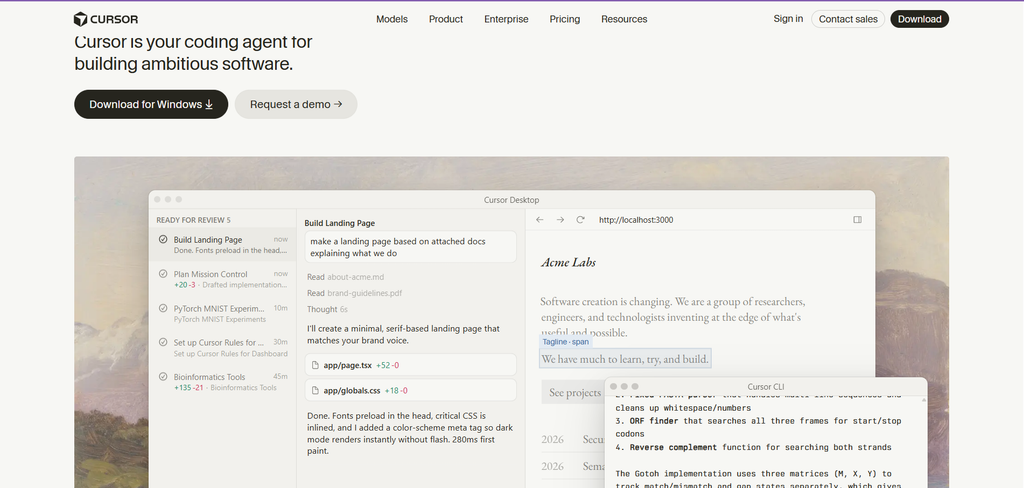The width and height of the screenshot is (1024, 488).
Task: Click check icon beside Build Landing Page
Action: click(x=163, y=239)
